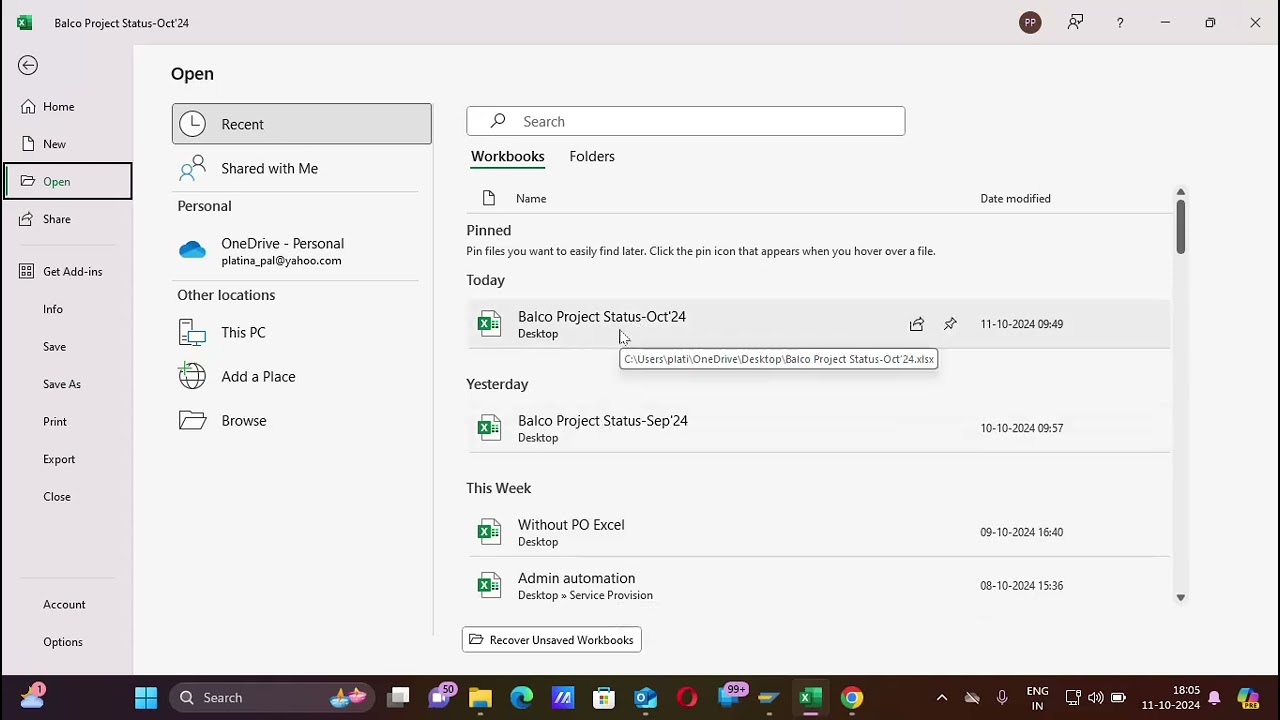Open Admin automation workbook
Screen dimensions: 1280x720
(x=818, y=586)
